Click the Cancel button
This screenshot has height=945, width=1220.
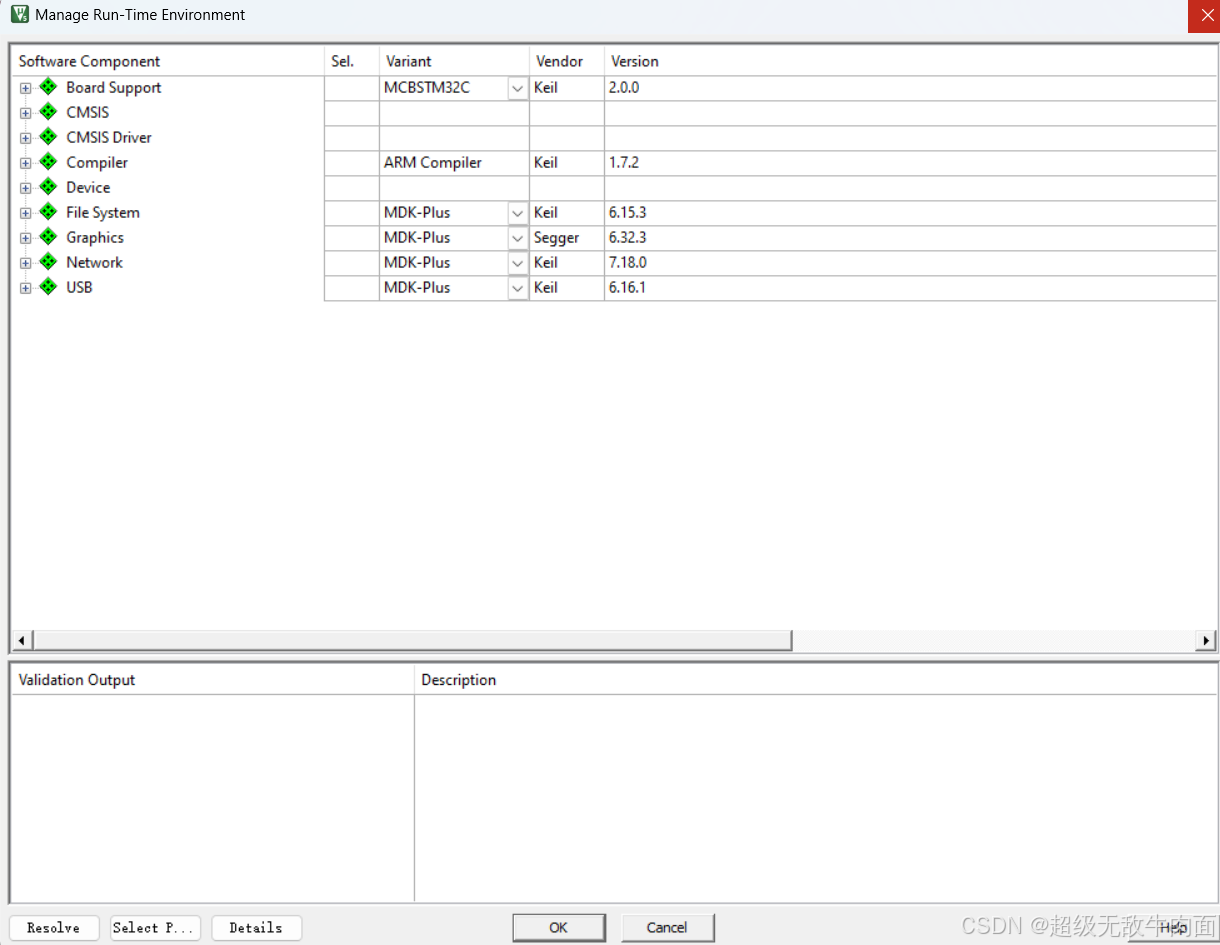(667, 928)
